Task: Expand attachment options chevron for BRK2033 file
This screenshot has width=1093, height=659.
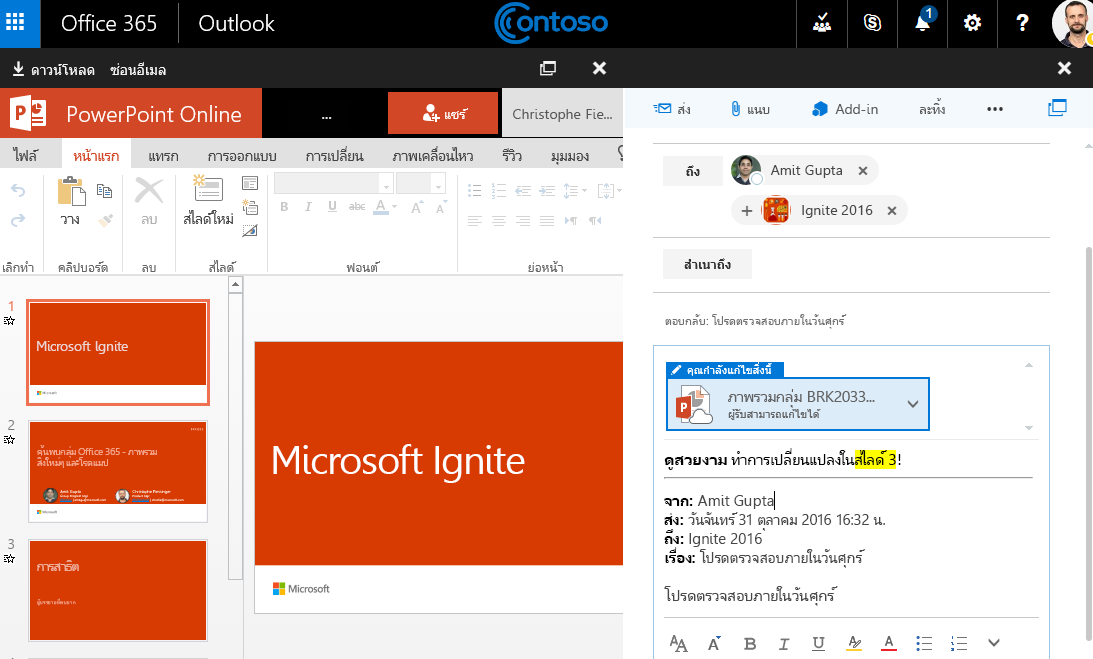Action: coord(912,404)
